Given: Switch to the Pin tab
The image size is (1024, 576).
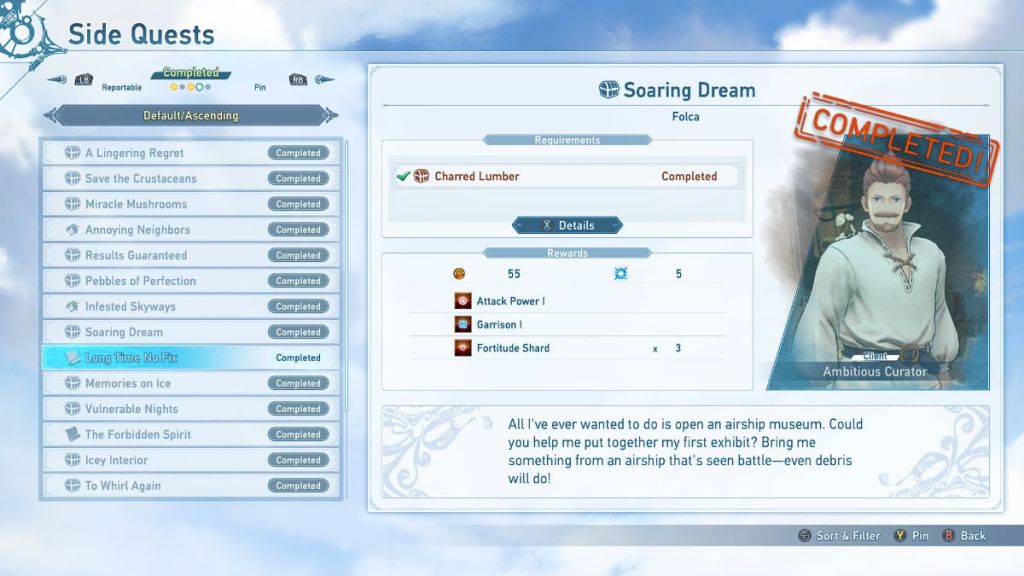Looking at the screenshot, I should click(260, 88).
